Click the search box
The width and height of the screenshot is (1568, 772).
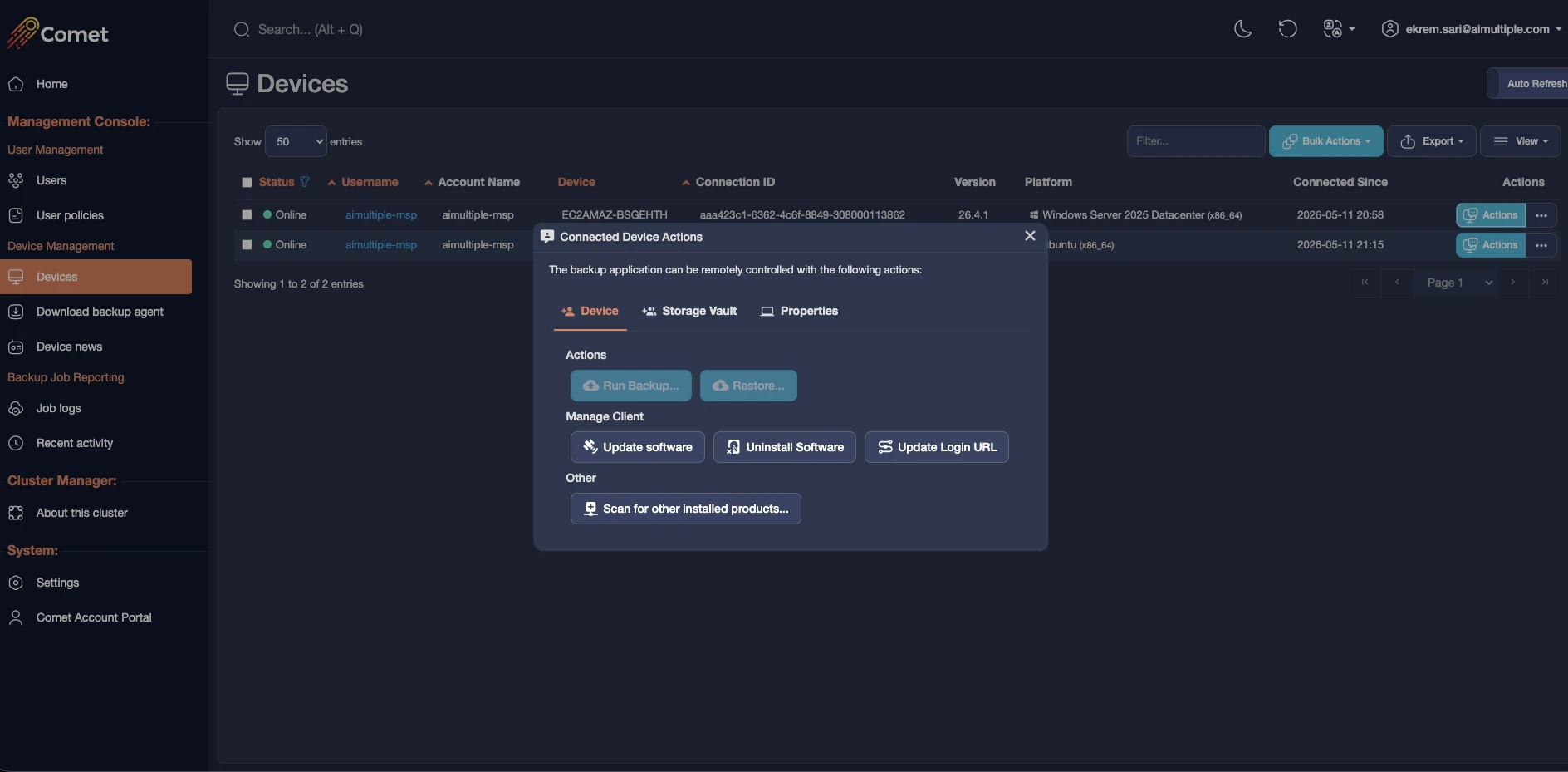[311, 29]
